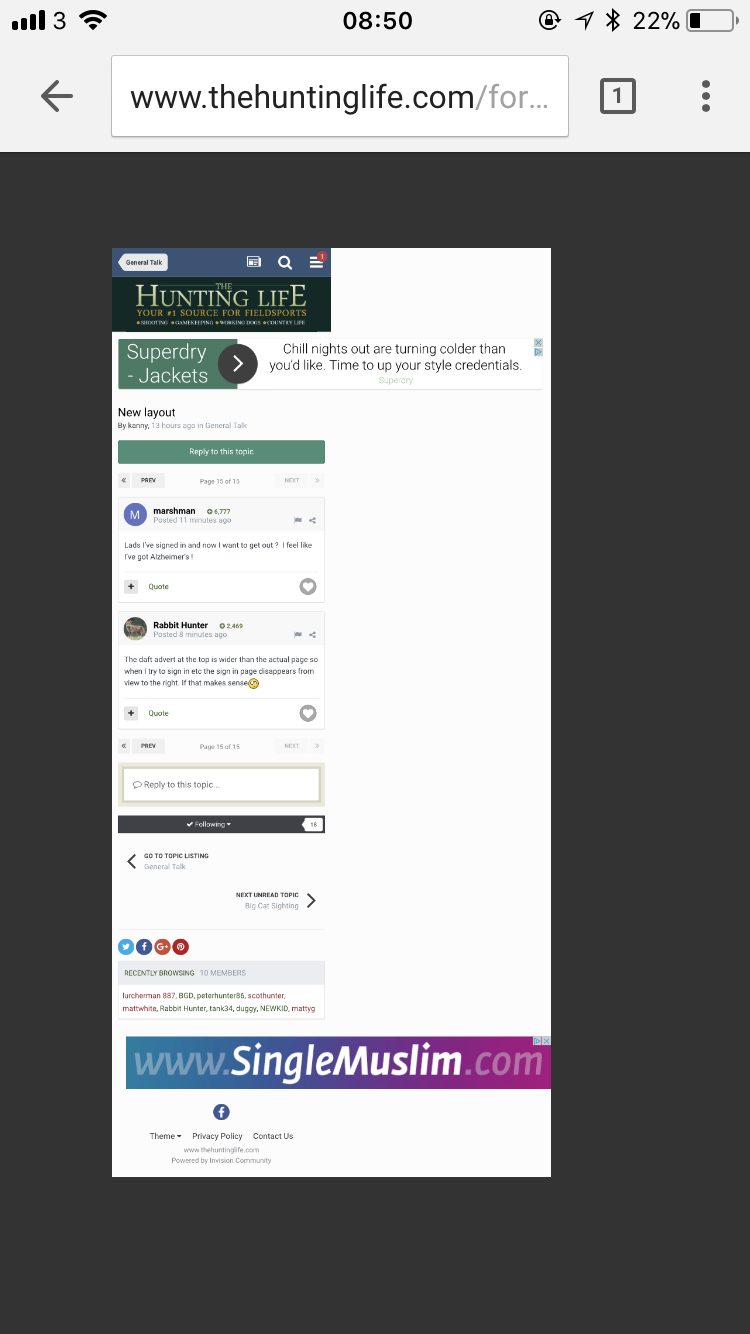Image resolution: width=750 pixels, height=1334 pixels.
Task: Go to the PREV page at the top
Action: click(x=148, y=481)
